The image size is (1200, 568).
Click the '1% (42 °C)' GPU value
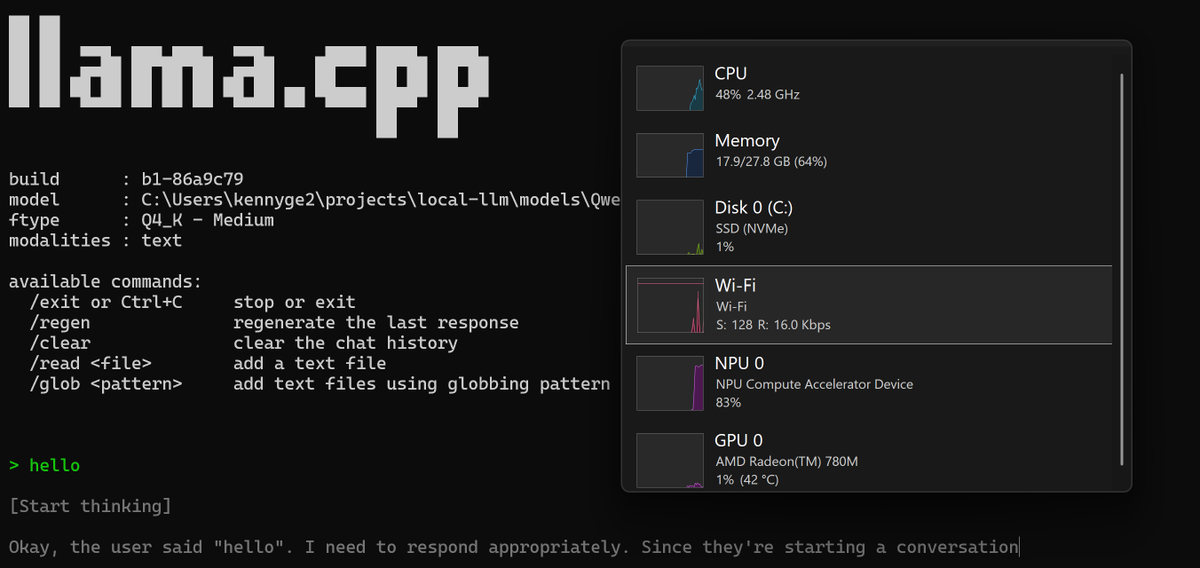tap(747, 480)
